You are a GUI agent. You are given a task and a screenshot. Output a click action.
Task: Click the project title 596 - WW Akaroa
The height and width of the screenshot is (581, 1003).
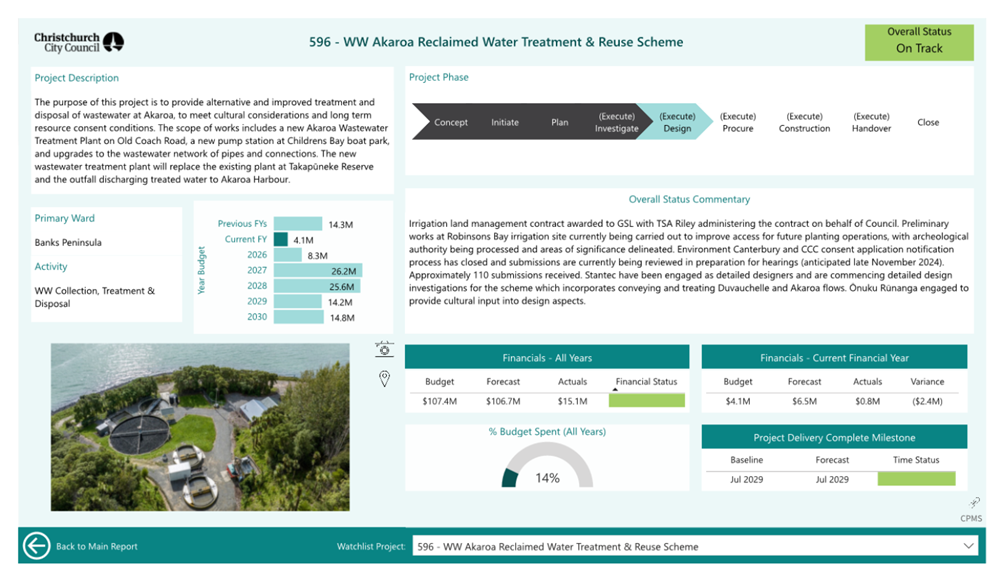click(x=496, y=42)
